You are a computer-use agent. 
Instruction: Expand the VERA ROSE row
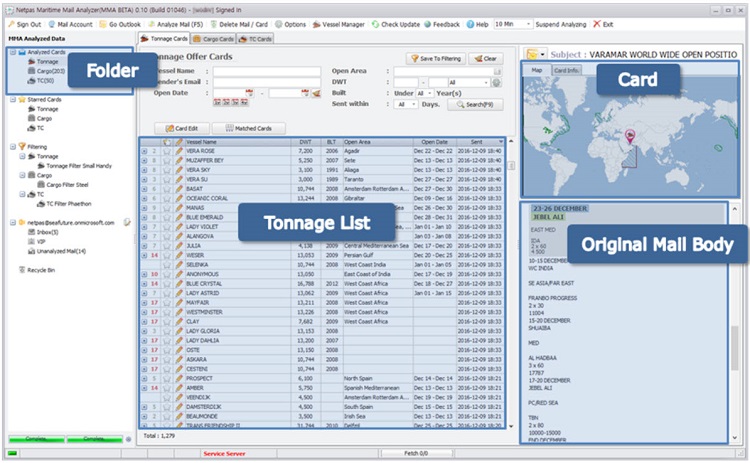(144, 152)
